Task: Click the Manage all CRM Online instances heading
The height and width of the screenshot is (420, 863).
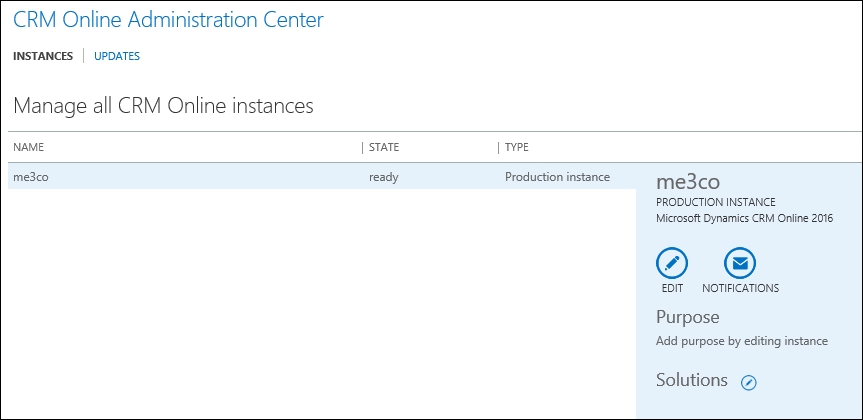Action: click(163, 106)
